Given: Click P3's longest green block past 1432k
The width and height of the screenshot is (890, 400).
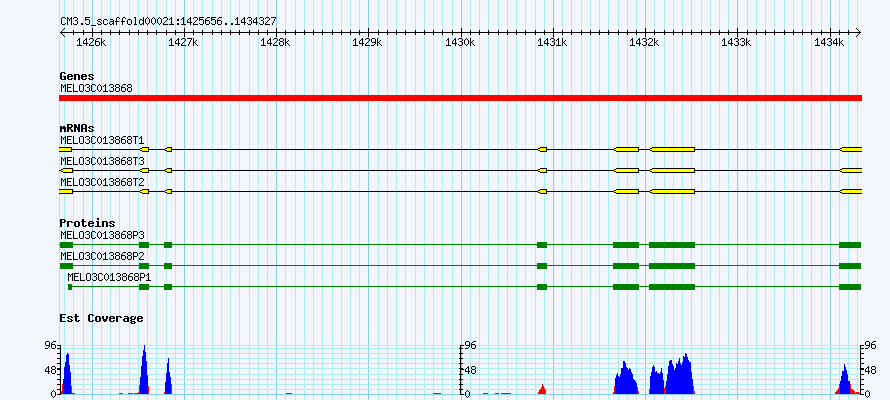Looking at the screenshot, I should [x=672, y=245].
